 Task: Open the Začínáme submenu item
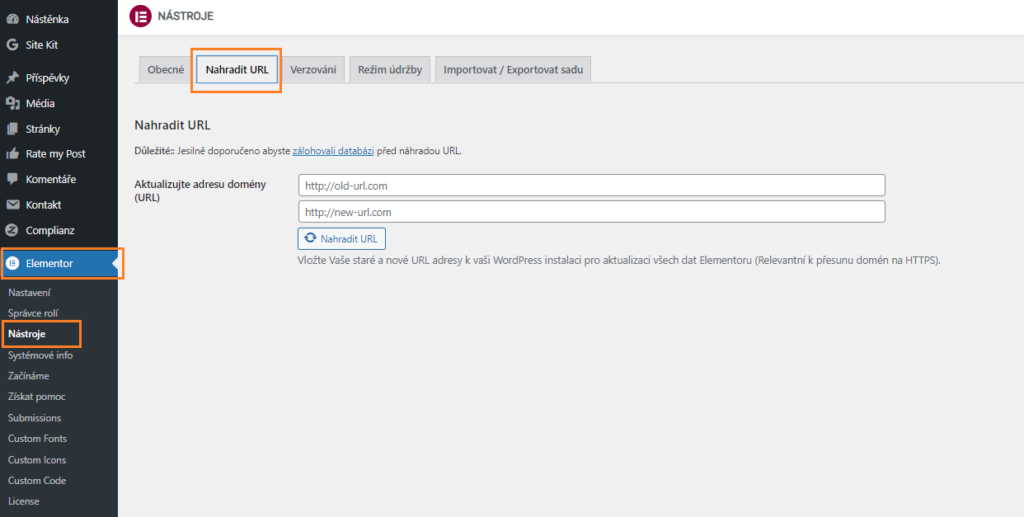[29, 376]
